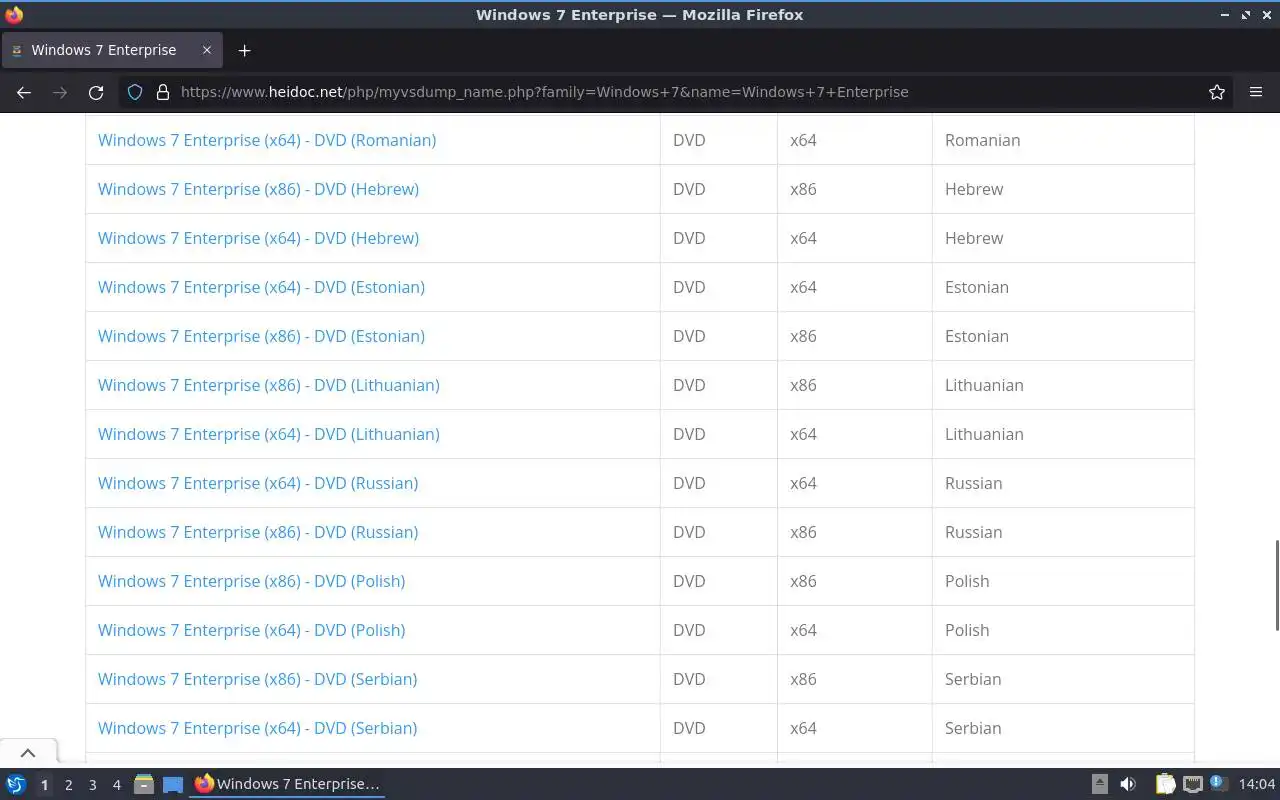Open Windows 7 Enterprise (x86) Estonian link
Viewport: 1280px width, 800px height.
click(x=261, y=336)
